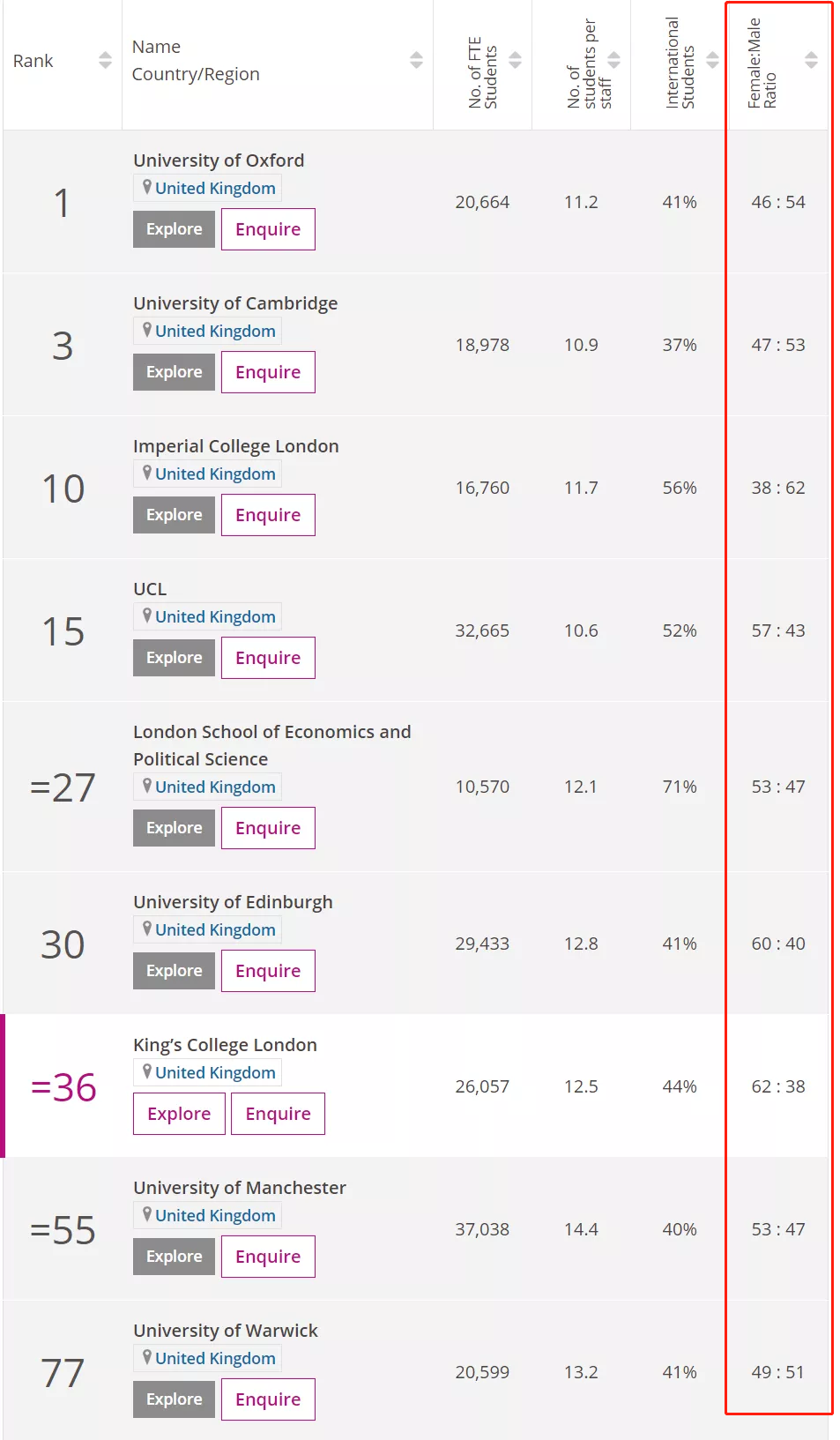Click location pin under UCL
The image size is (840, 1440).
click(x=147, y=616)
